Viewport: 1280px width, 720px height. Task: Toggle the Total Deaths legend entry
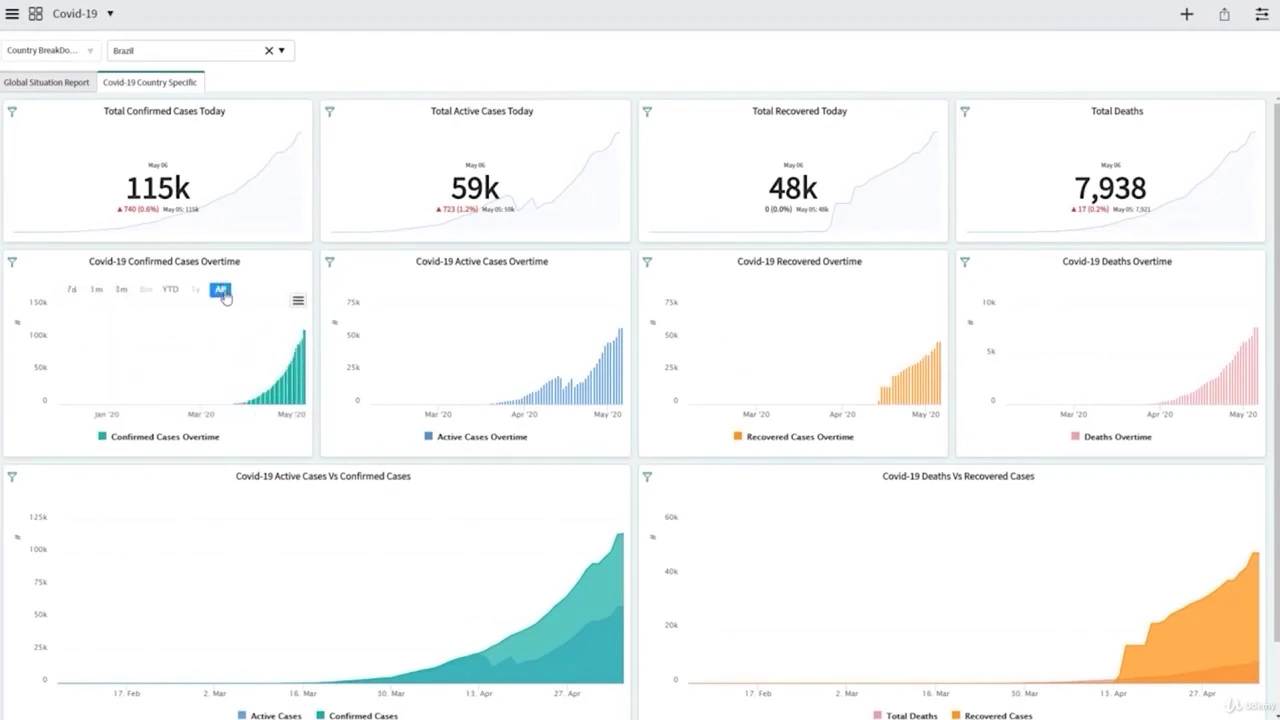tap(908, 716)
